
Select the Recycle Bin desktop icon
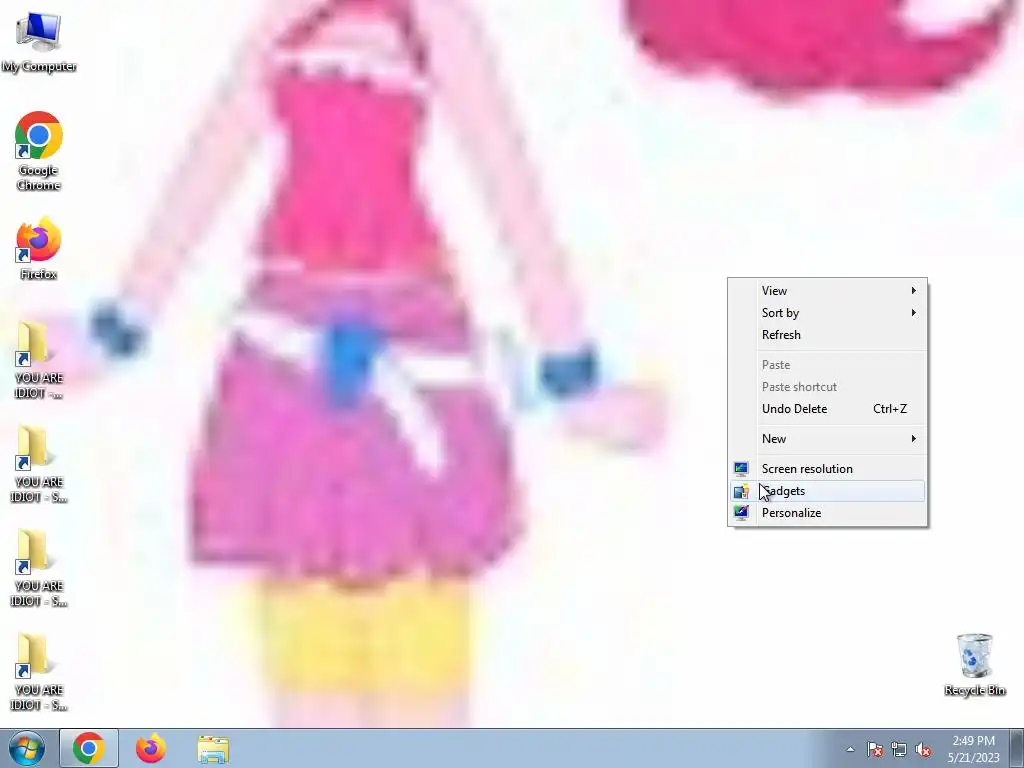point(974,664)
